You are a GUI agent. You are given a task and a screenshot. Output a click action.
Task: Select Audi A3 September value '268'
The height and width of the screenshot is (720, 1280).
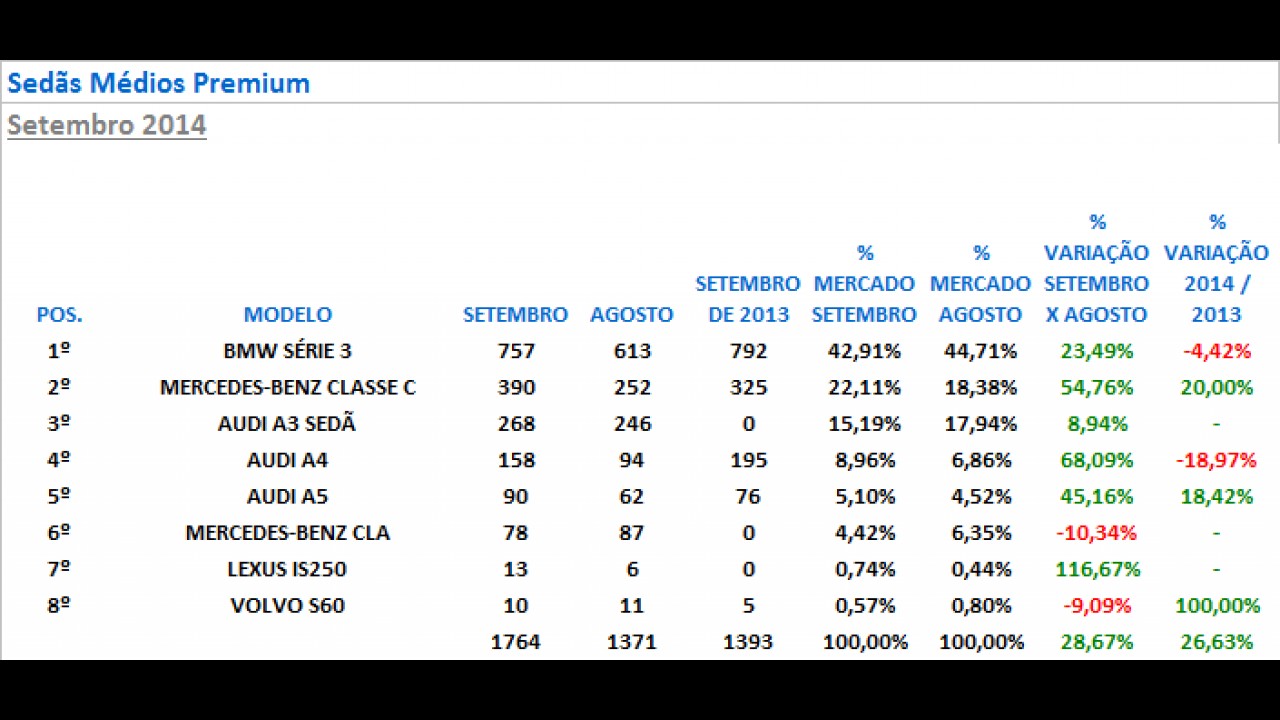[x=516, y=424]
